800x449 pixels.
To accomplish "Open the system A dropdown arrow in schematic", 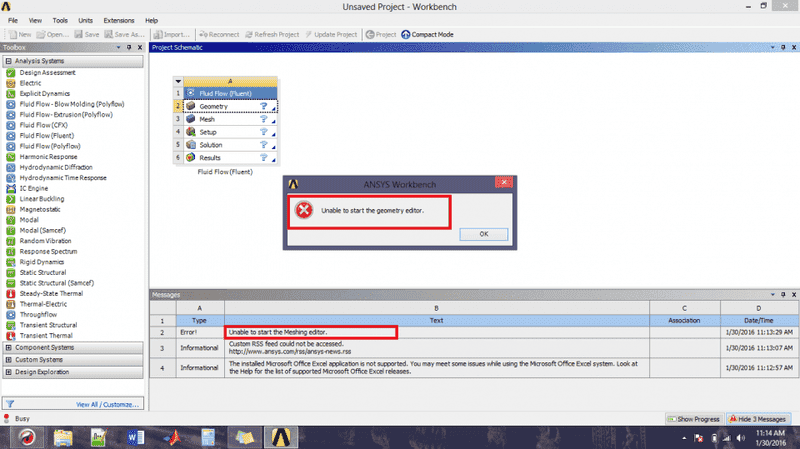I will (178, 82).
